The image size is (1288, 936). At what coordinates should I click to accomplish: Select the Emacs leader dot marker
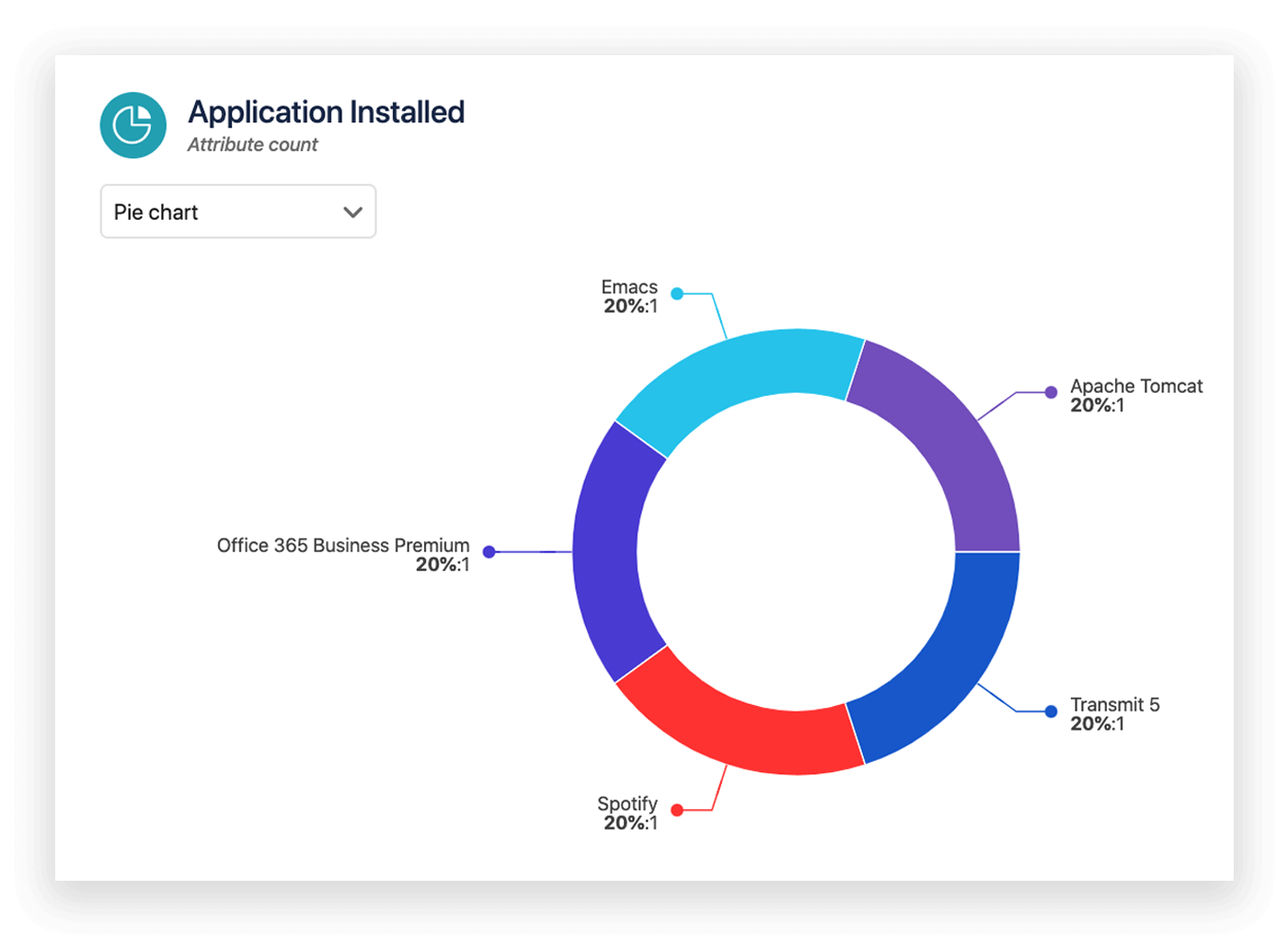678,293
